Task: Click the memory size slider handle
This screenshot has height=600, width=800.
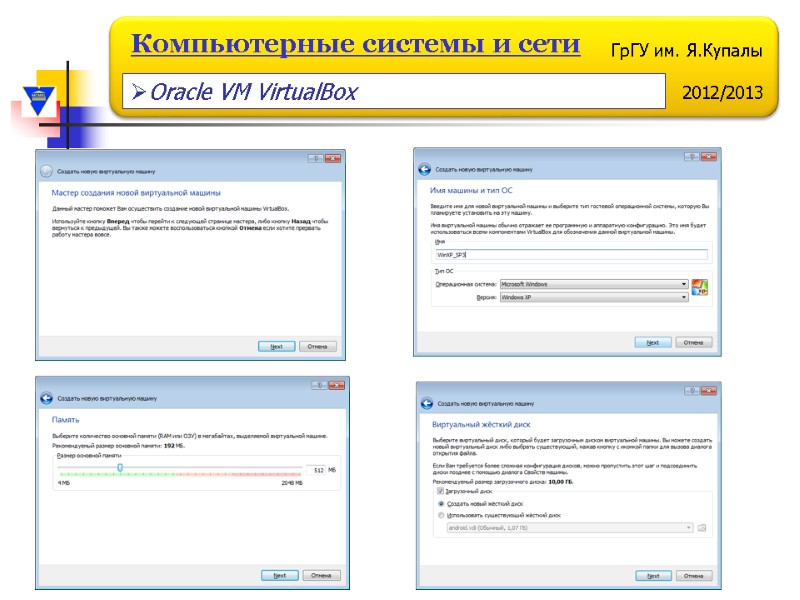Action: (120, 467)
